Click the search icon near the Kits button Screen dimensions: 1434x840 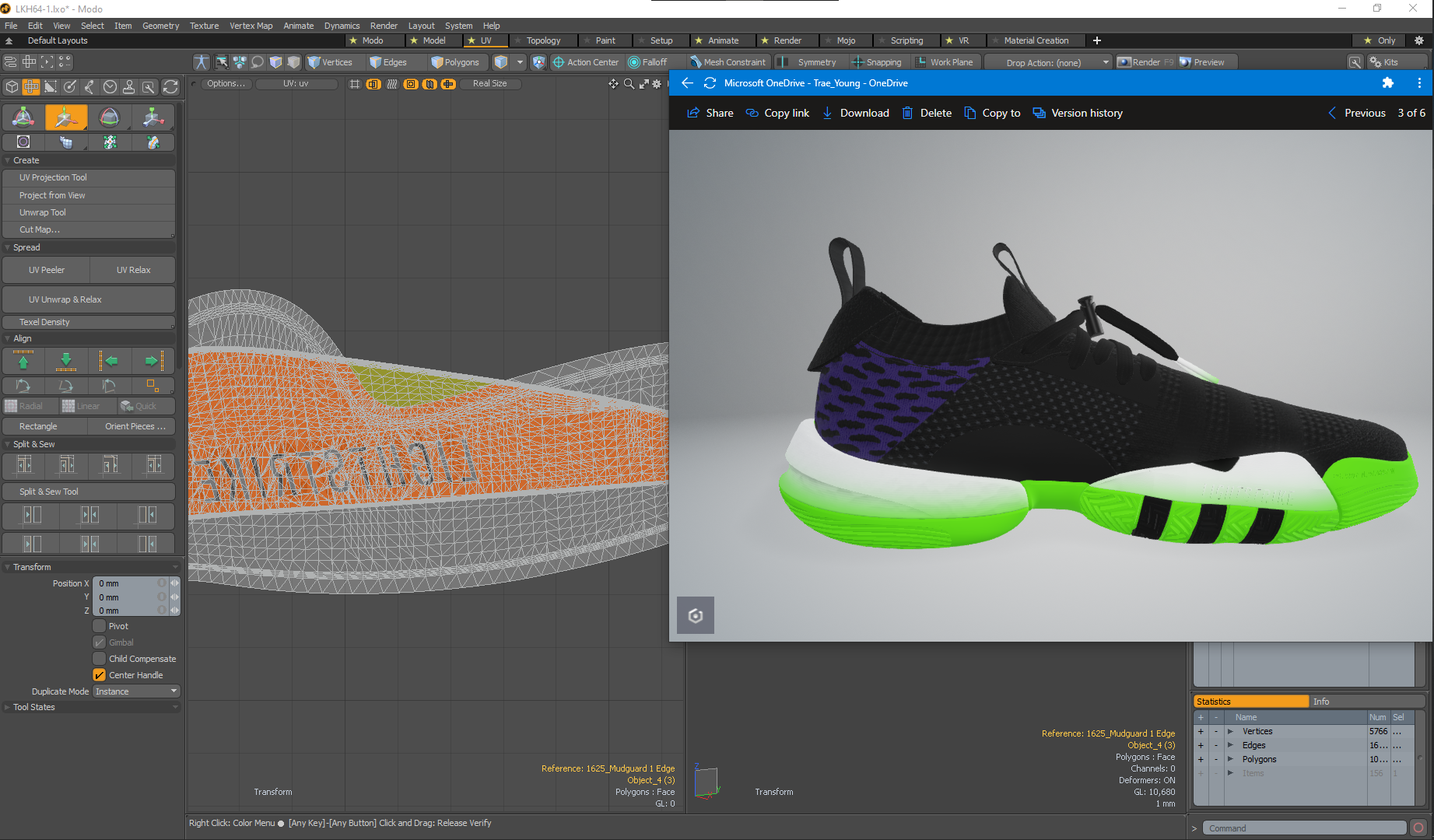[x=1355, y=62]
